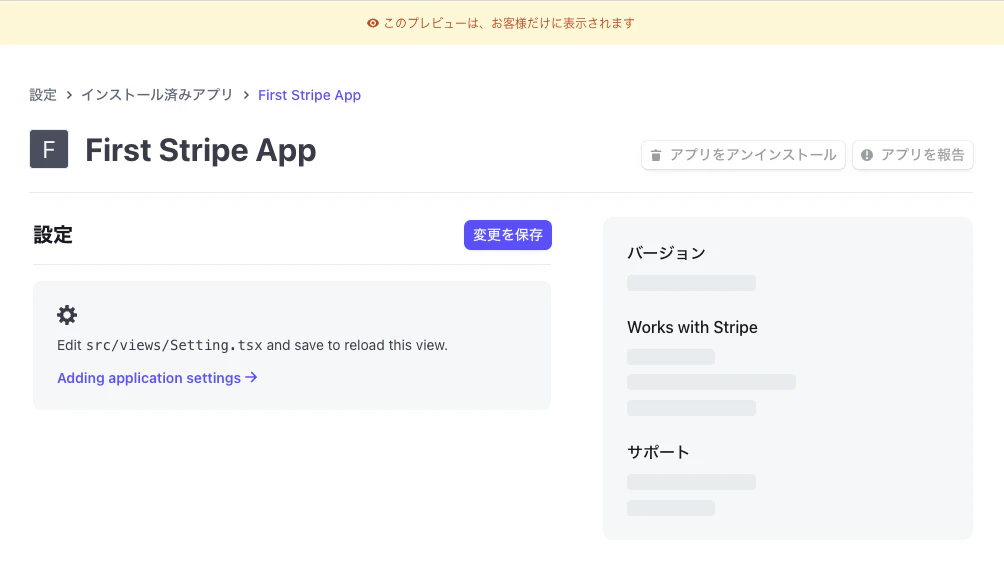Save changes with 変更を保存 button
This screenshot has width=1004, height=577.
click(x=508, y=235)
